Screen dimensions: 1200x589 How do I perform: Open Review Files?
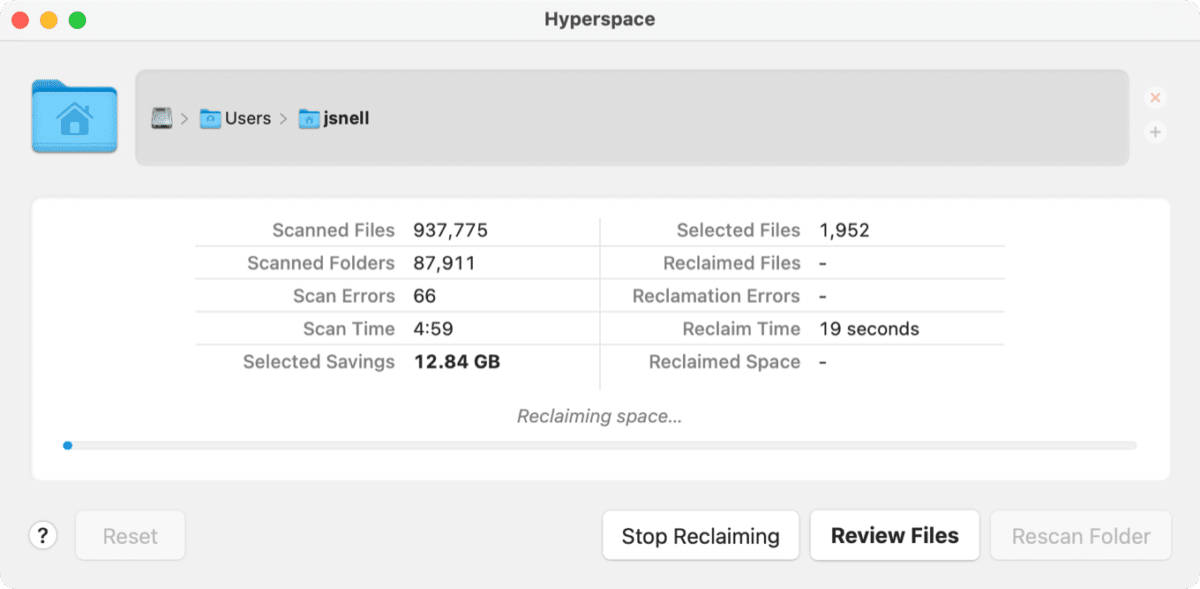(x=895, y=536)
